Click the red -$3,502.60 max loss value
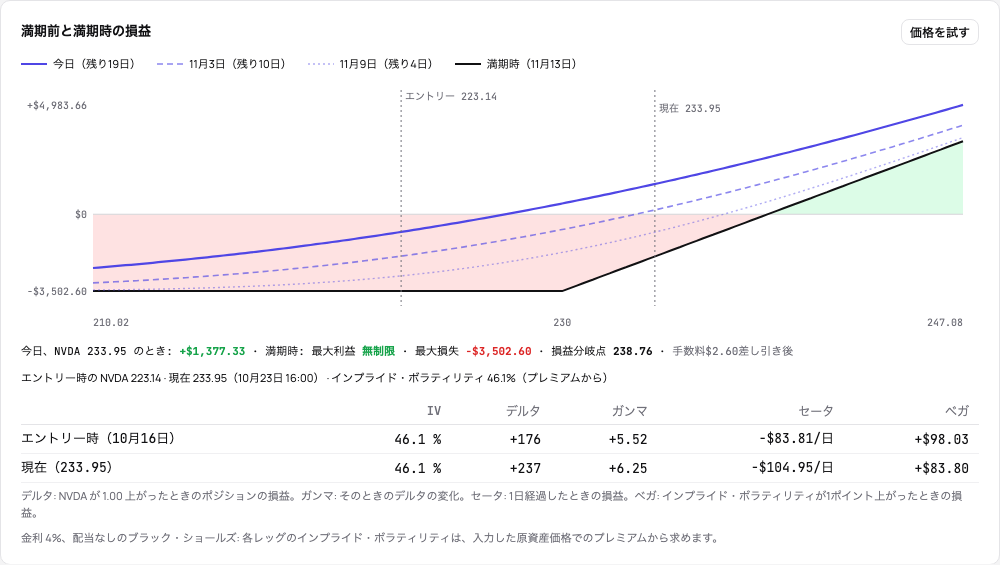 [x=499, y=351]
